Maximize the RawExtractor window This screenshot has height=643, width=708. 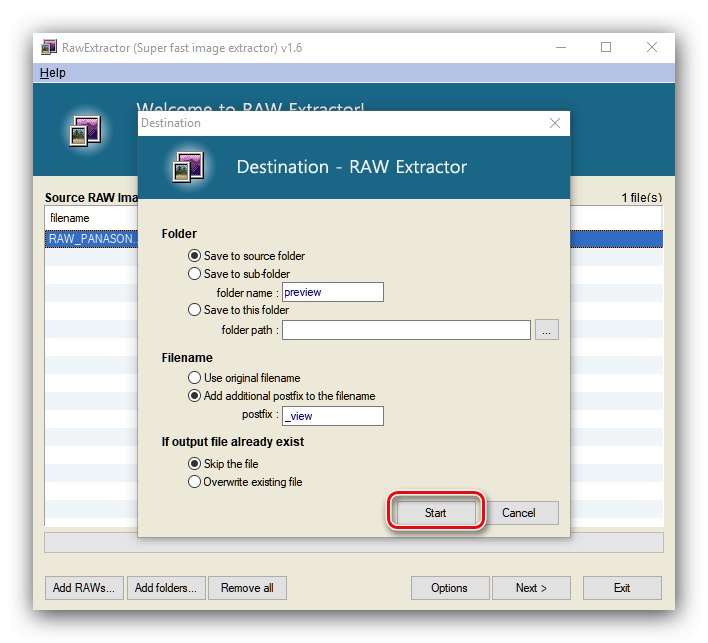coord(606,47)
